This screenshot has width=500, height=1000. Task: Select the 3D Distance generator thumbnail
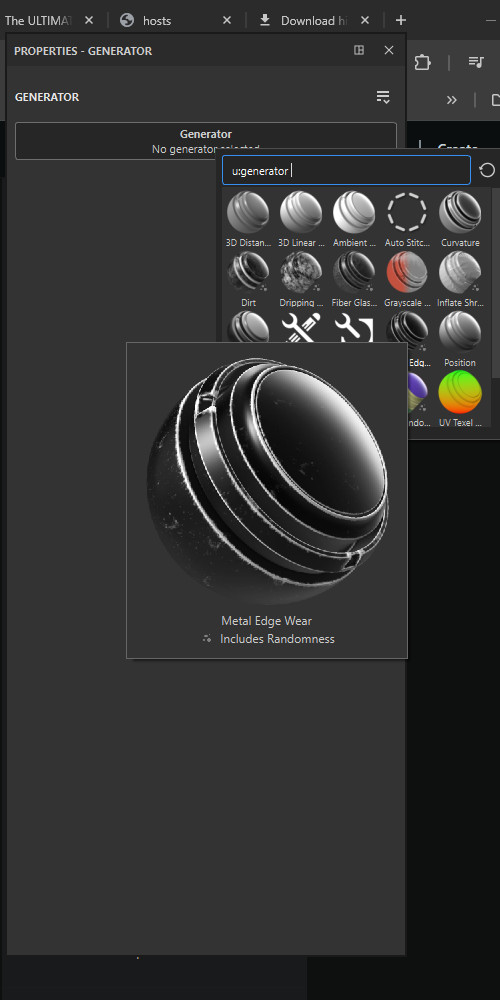point(248,213)
